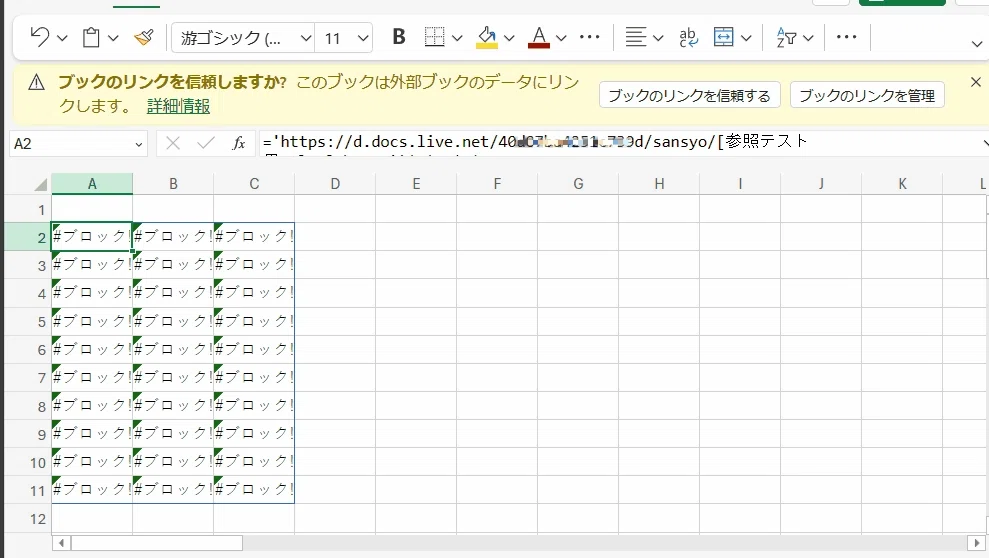Image resolution: width=989 pixels, height=558 pixels.
Task: Select row 1 header
Action: point(28,209)
